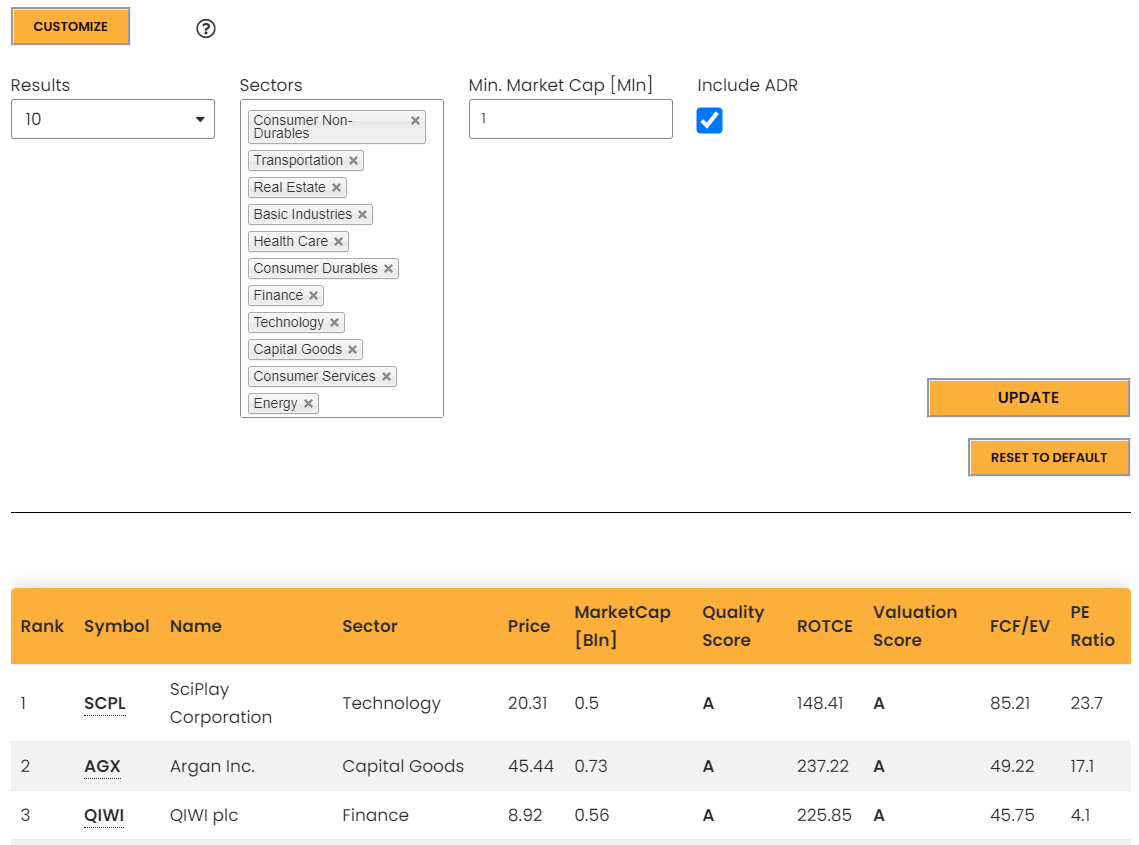Screen dimensions: 1139x845
Task: Click the Price column header
Action: [x=529, y=626]
